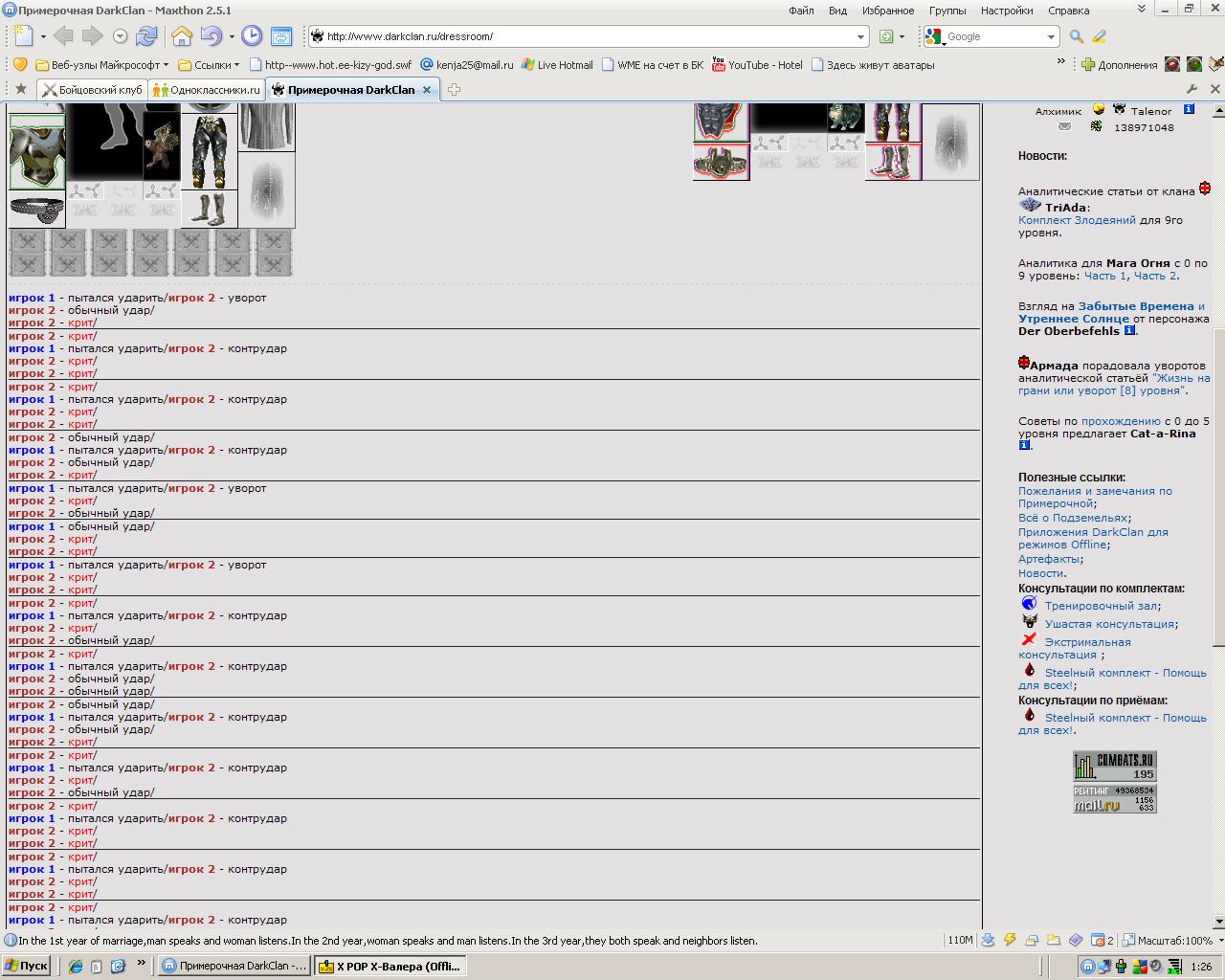This screenshot has height=980, width=1225.
Task: Switch to the Одноклассники.ru tab
Action: tap(206, 89)
